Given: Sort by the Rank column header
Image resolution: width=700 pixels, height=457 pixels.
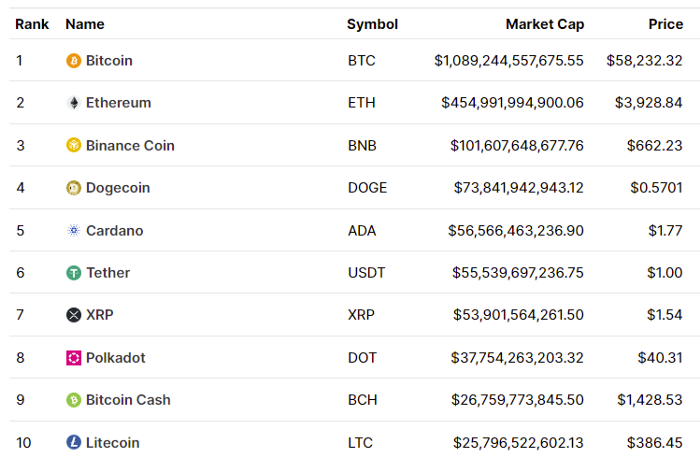Looking at the screenshot, I should click(32, 24).
